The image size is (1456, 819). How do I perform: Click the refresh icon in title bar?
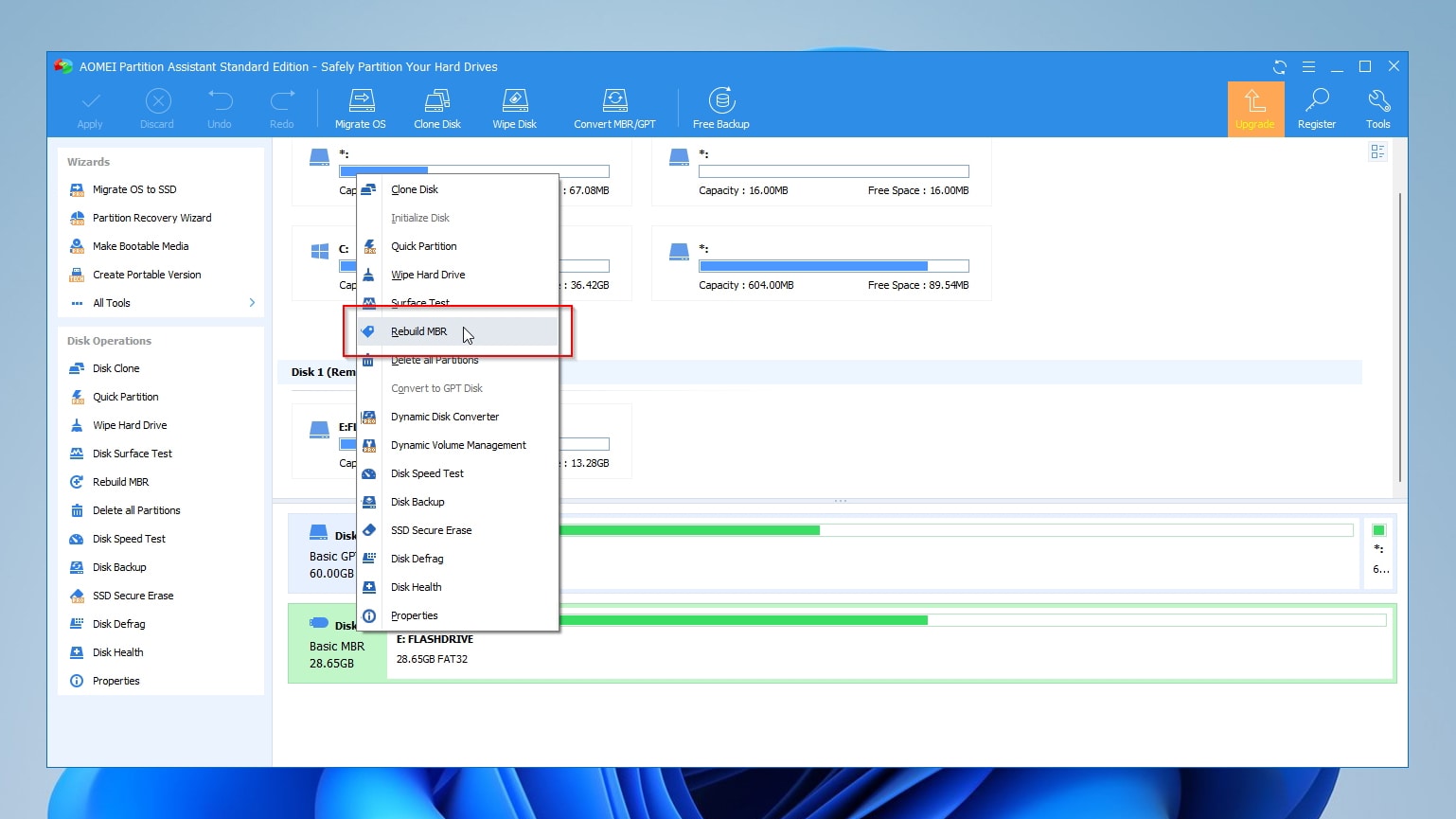[x=1280, y=66]
